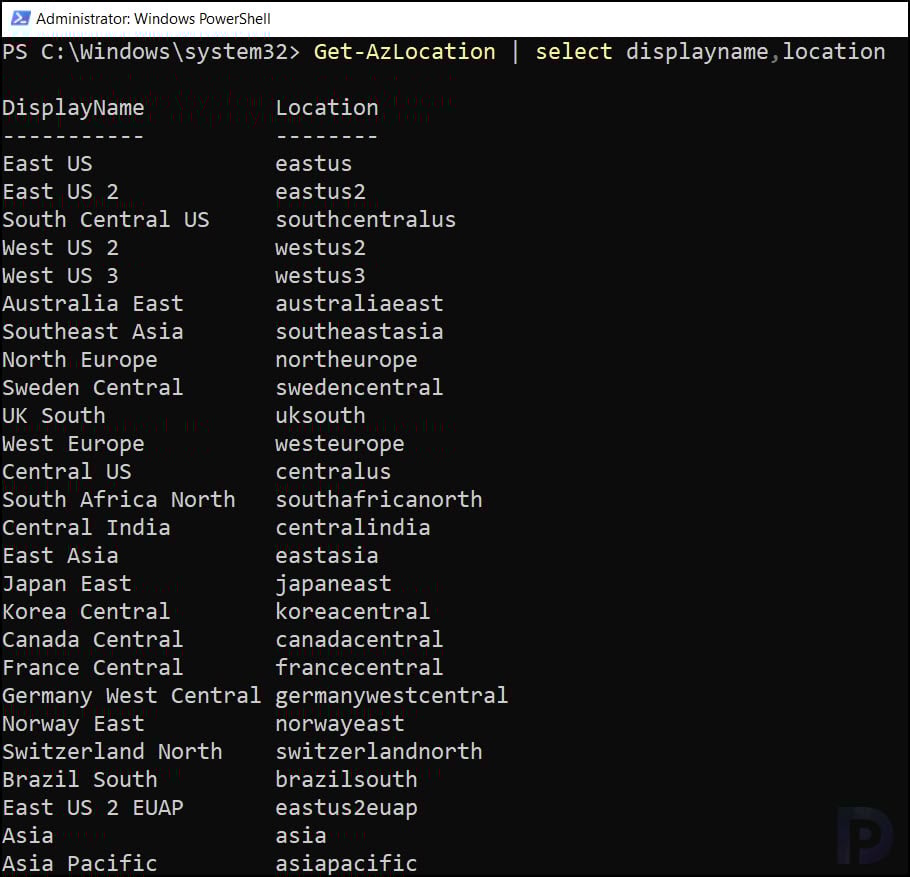The image size is (910, 877).
Task: Click the 'Canada Central' display name
Action: (93, 640)
